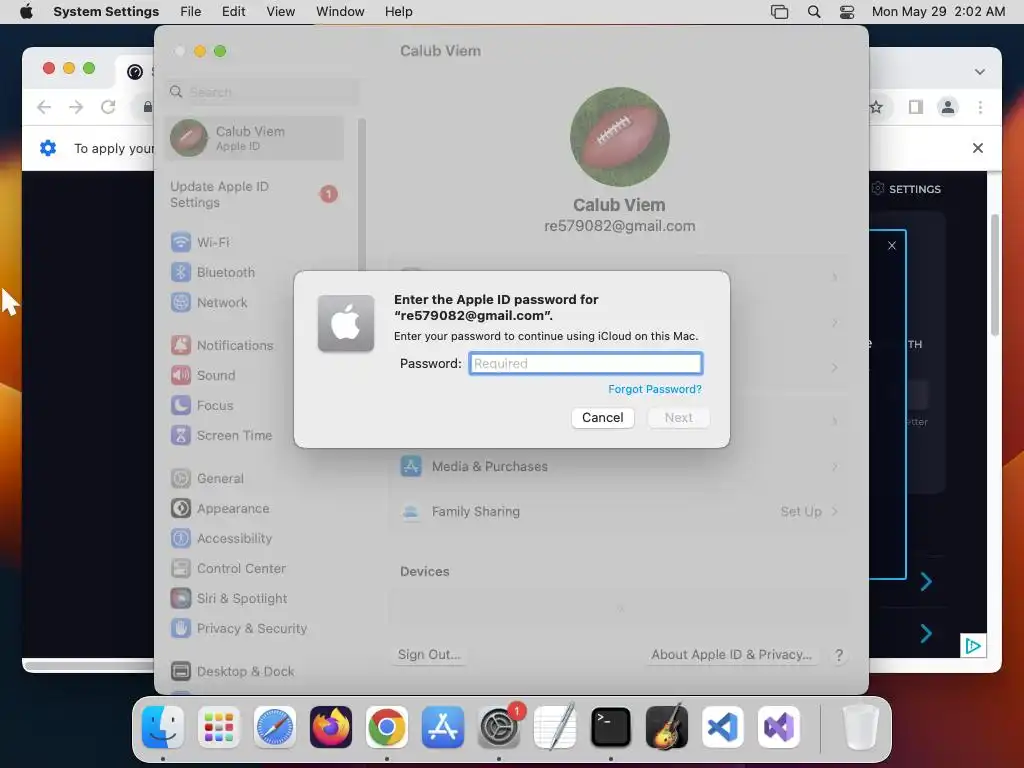Viewport: 1024px width, 768px height.
Task: Click Update Apple ID Settings in the sidebar
Action: 255,195
